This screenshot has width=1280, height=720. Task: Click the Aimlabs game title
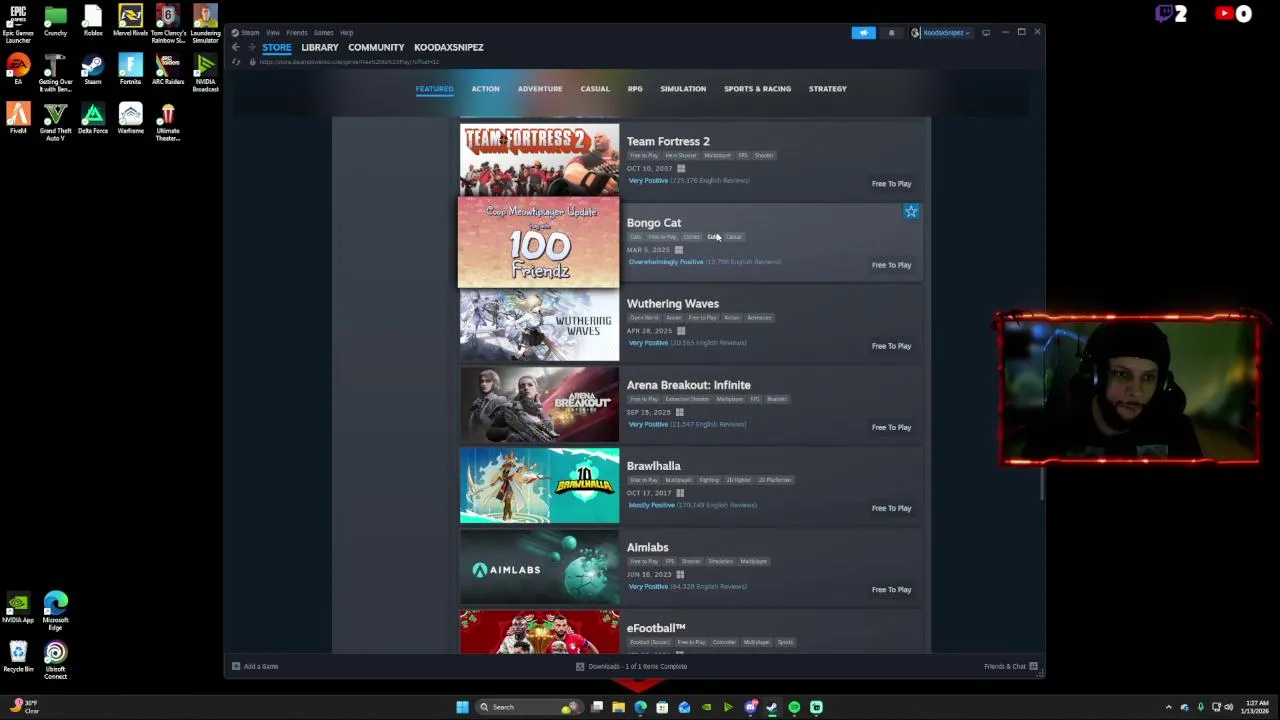coord(647,547)
